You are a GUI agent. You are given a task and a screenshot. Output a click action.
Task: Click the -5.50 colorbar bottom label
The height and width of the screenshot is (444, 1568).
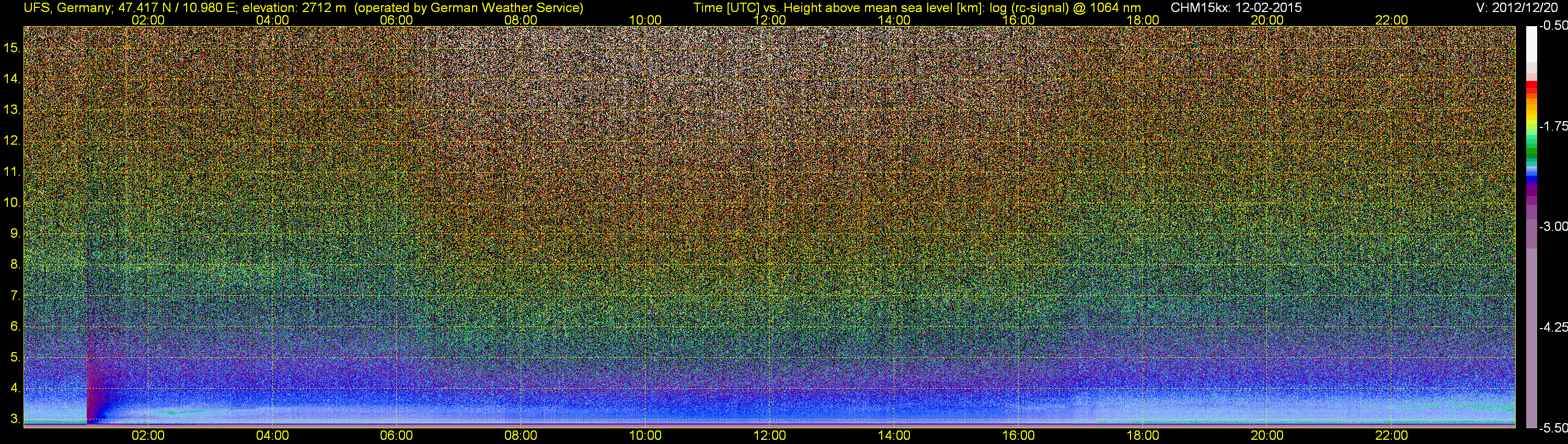(x=1553, y=428)
